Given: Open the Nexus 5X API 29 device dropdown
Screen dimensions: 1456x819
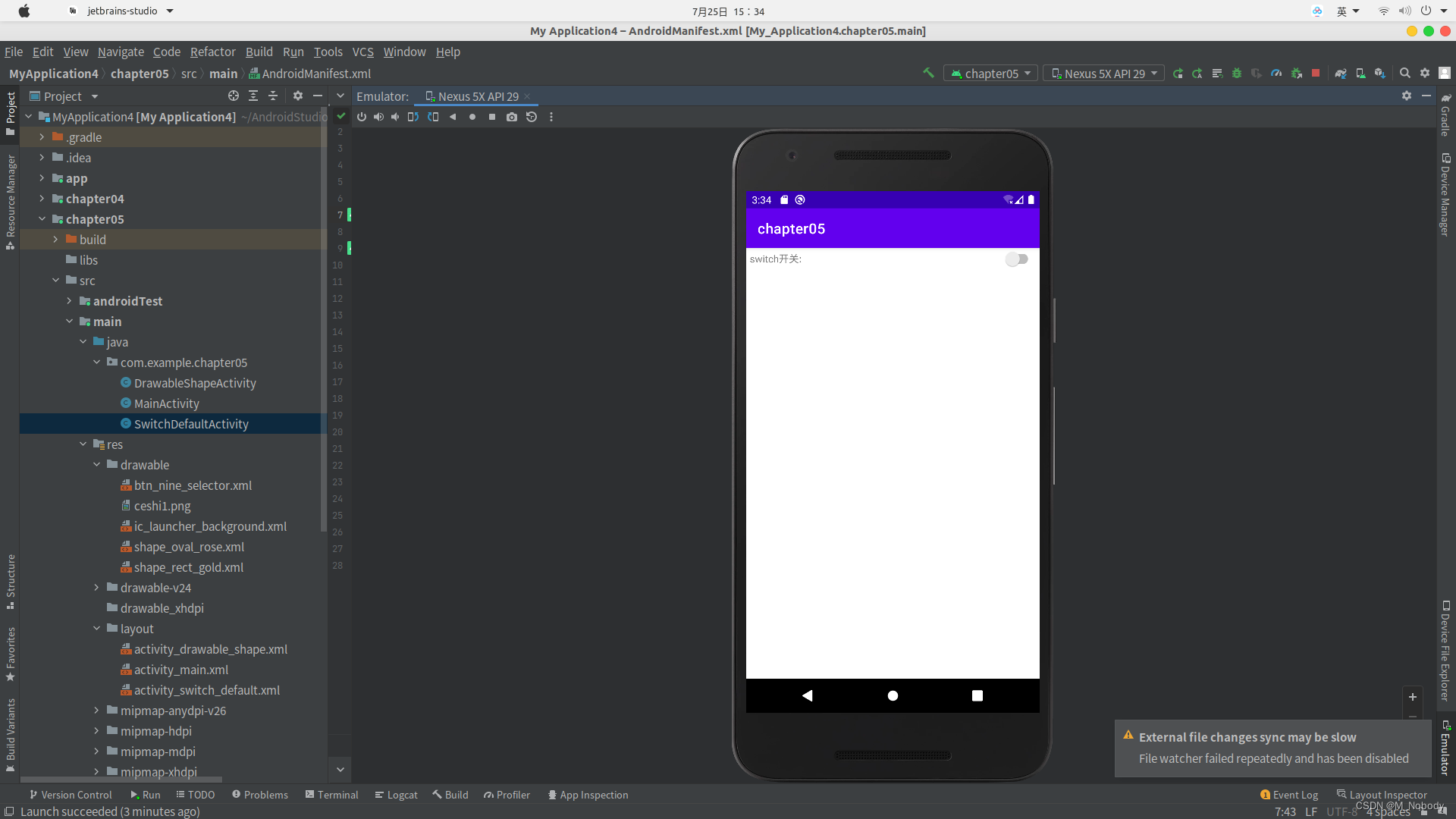Looking at the screenshot, I should [1104, 74].
